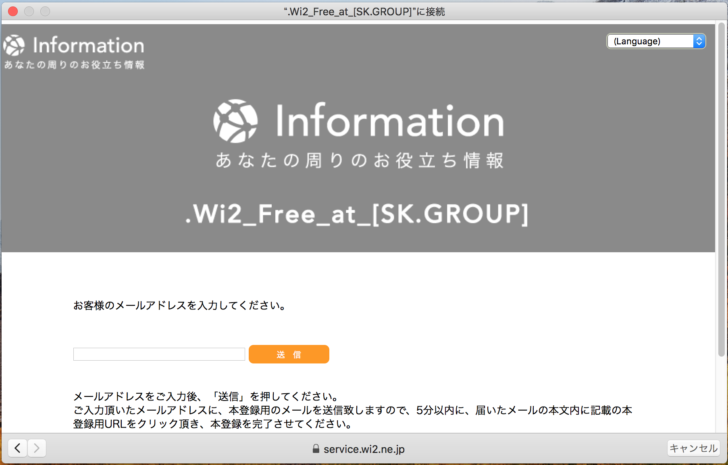
Task: Click the red close window button
Action: tap(13, 11)
